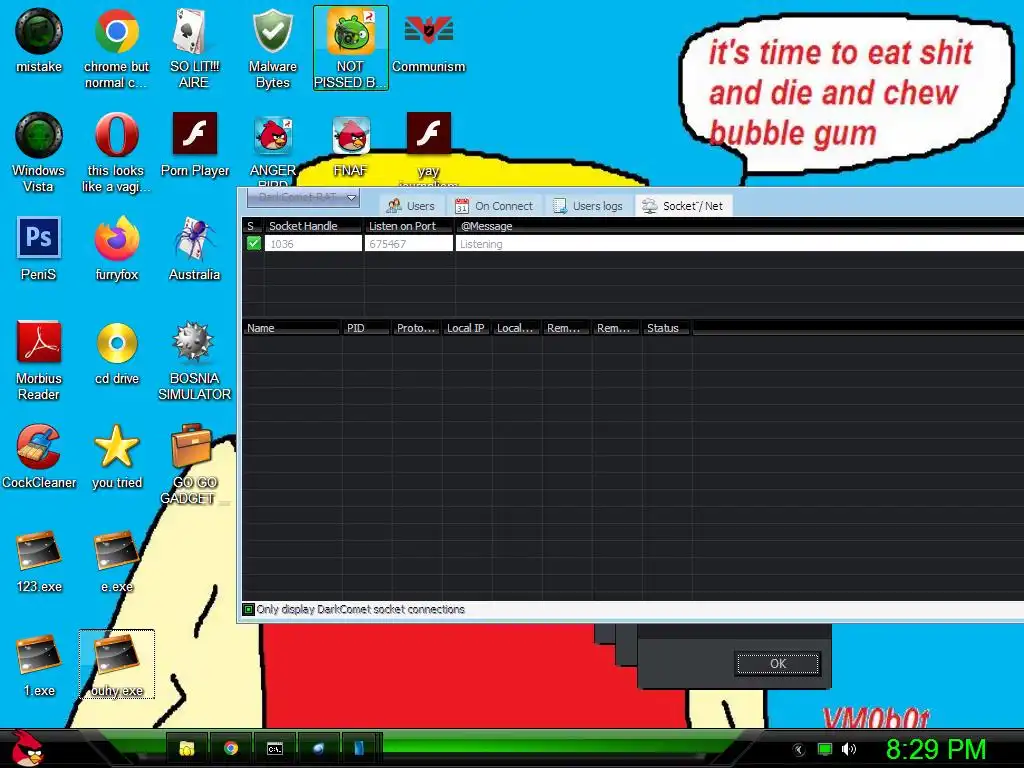Open the 'you tried' star icon
The height and width of the screenshot is (768, 1024).
coord(117,457)
